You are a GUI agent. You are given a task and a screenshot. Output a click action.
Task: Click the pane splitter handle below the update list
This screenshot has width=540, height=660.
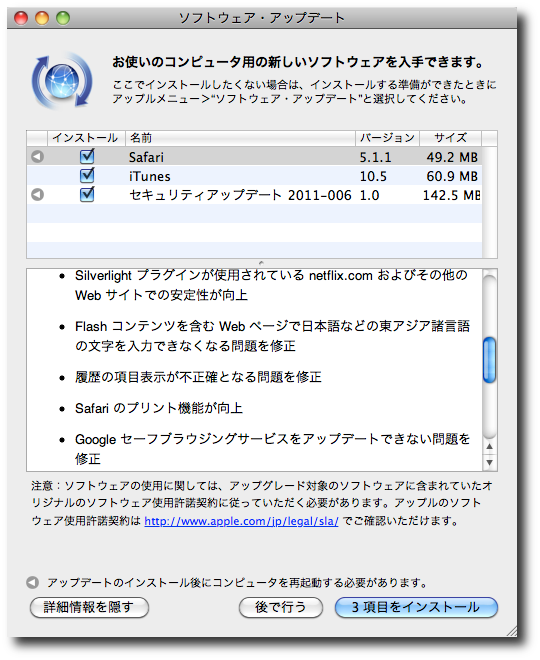pos(261,263)
